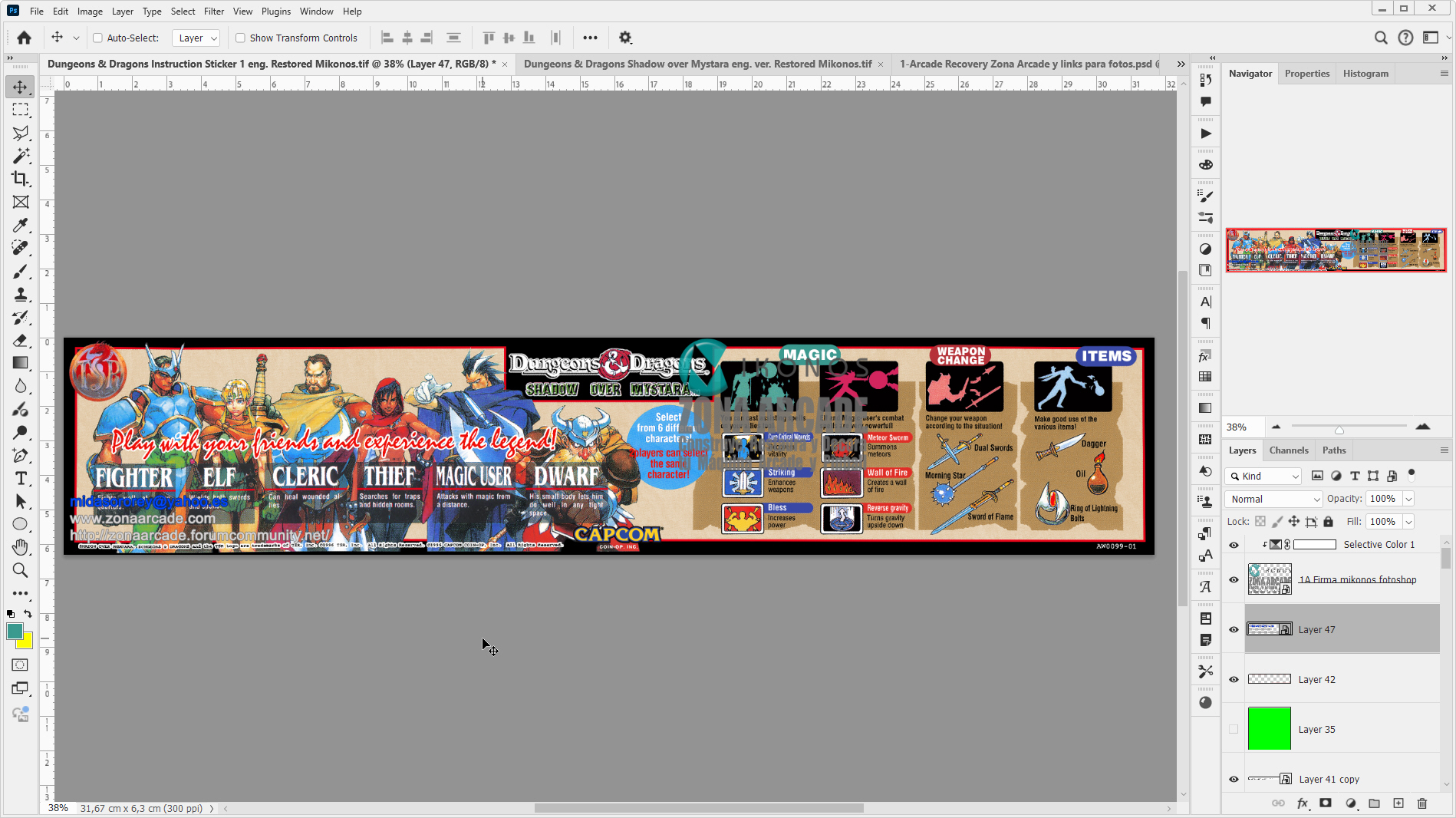This screenshot has height=818, width=1456.
Task: Show the hidden Layer 35
Action: 1234,729
